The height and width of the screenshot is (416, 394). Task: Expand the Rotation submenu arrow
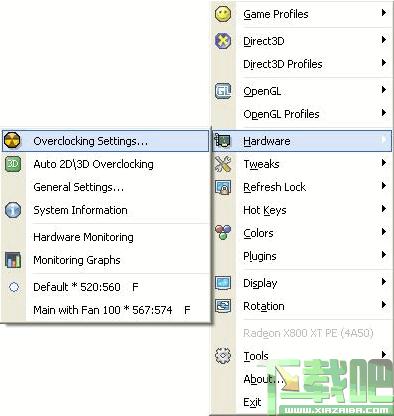tap(384, 305)
